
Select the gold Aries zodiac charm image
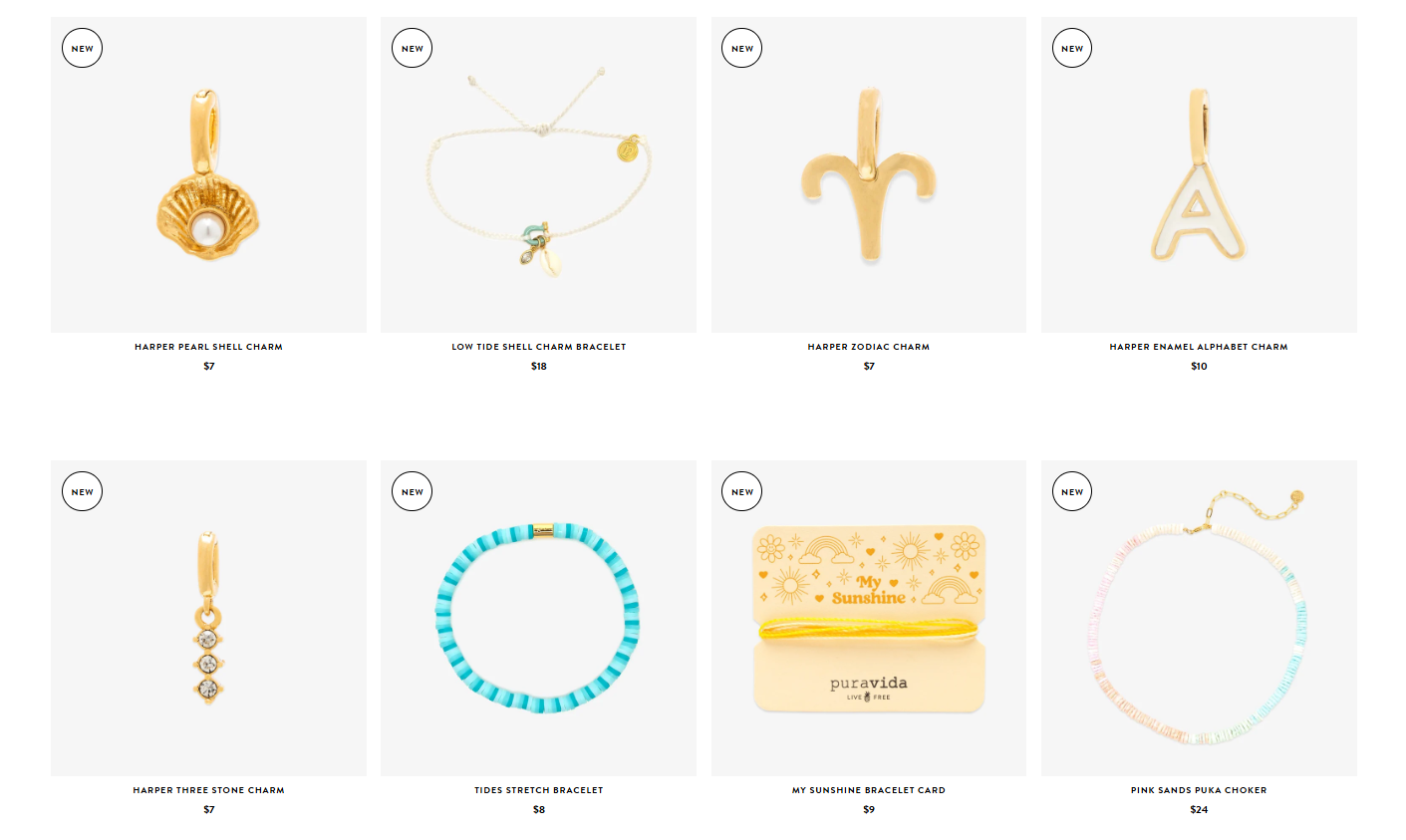click(868, 174)
